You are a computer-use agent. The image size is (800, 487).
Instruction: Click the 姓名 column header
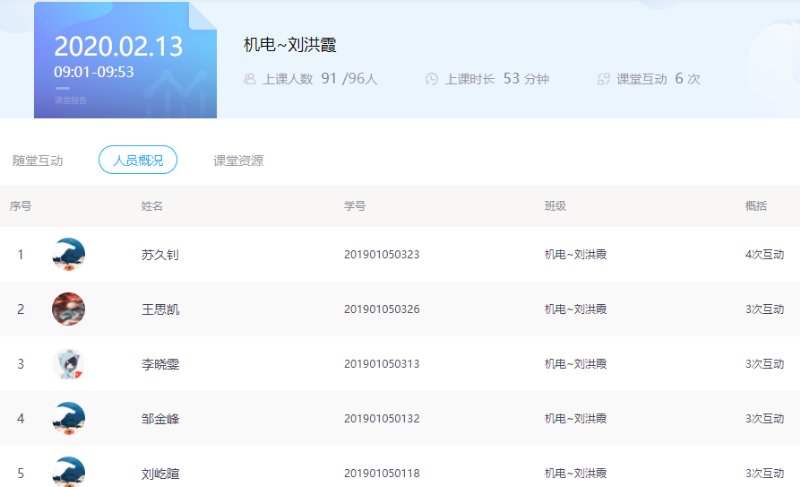pyautogui.click(x=152, y=206)
